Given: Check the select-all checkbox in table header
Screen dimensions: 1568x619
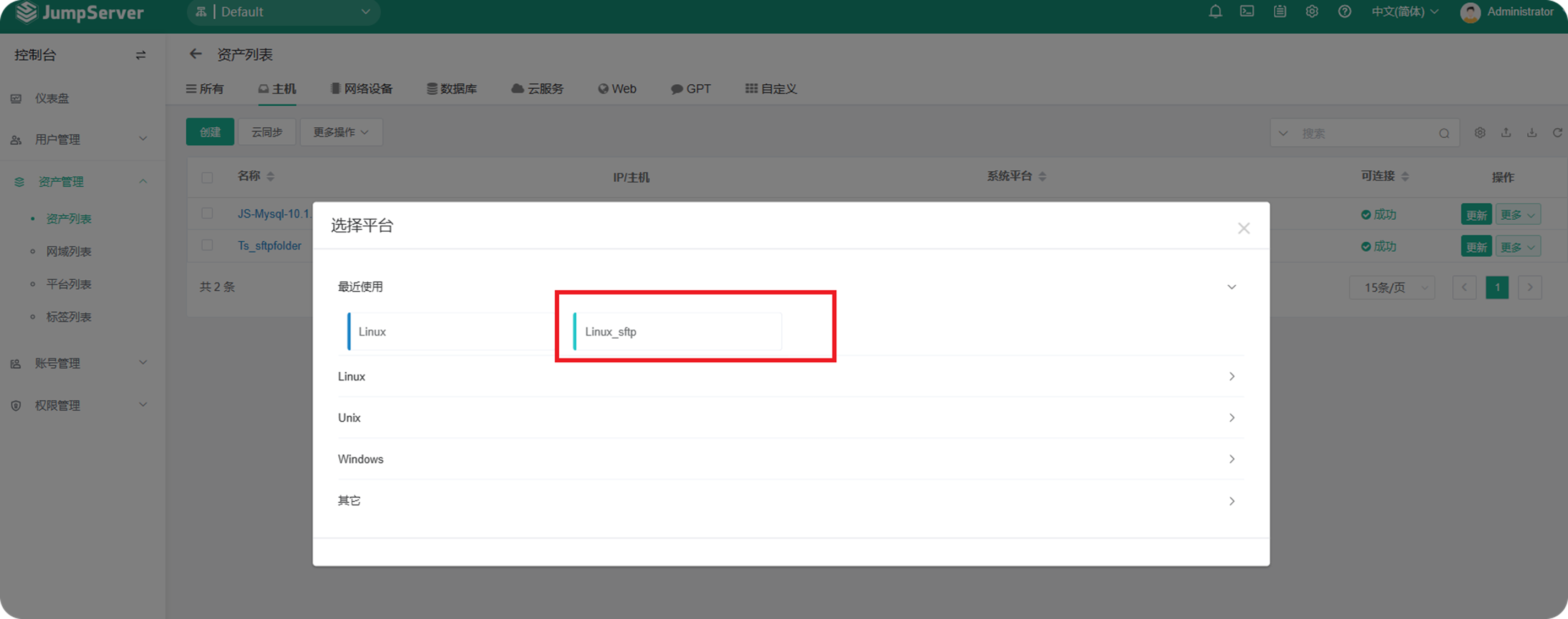Looking at the screenshot, I should [x=207, y=177].
